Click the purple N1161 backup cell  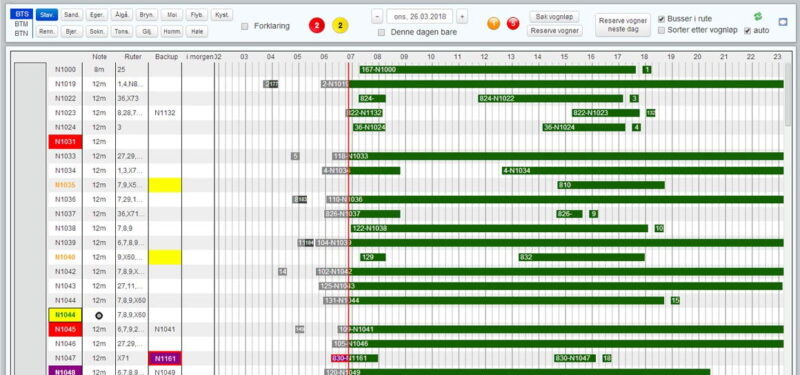(x=165, y=358)
